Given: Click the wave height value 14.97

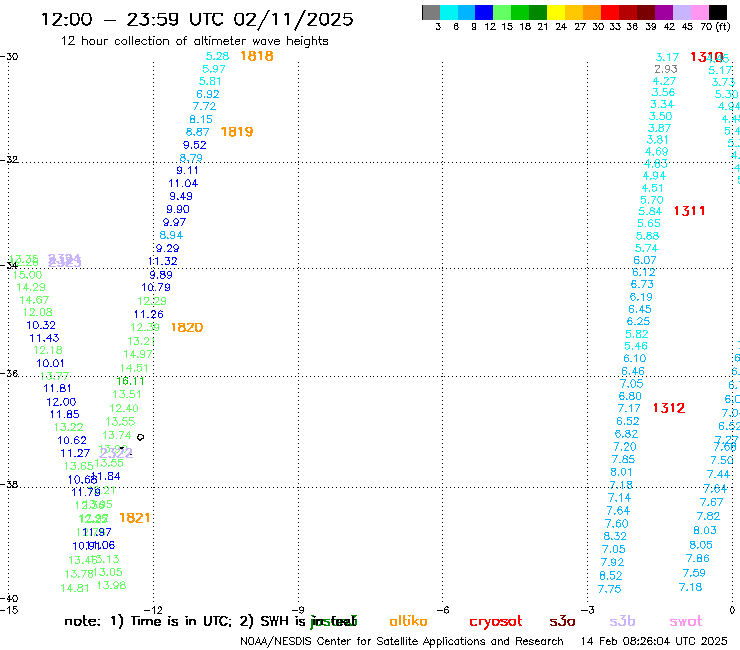Looking at the screenshot, I should point(138,354).
